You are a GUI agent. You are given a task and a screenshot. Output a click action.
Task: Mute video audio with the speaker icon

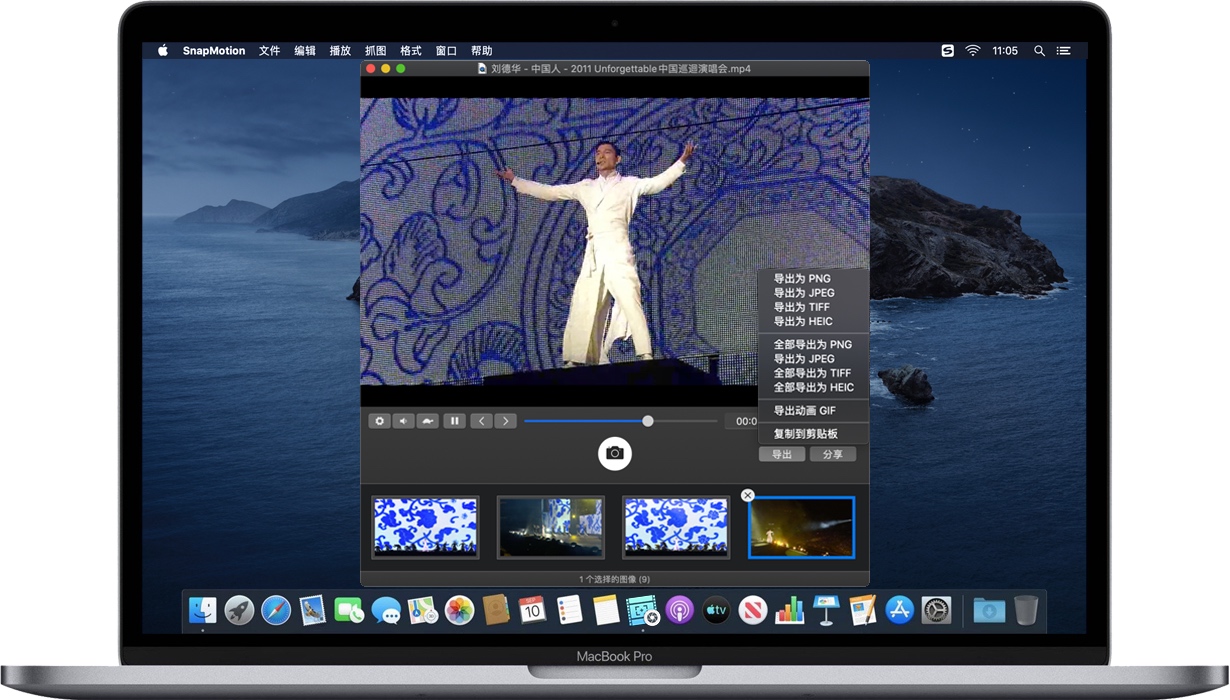point(403,420)
